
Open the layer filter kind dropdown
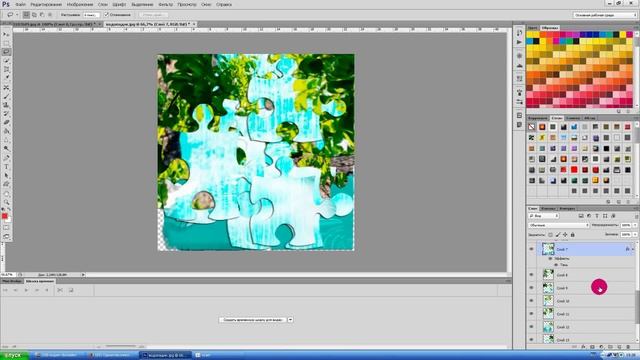pos(544,216)
